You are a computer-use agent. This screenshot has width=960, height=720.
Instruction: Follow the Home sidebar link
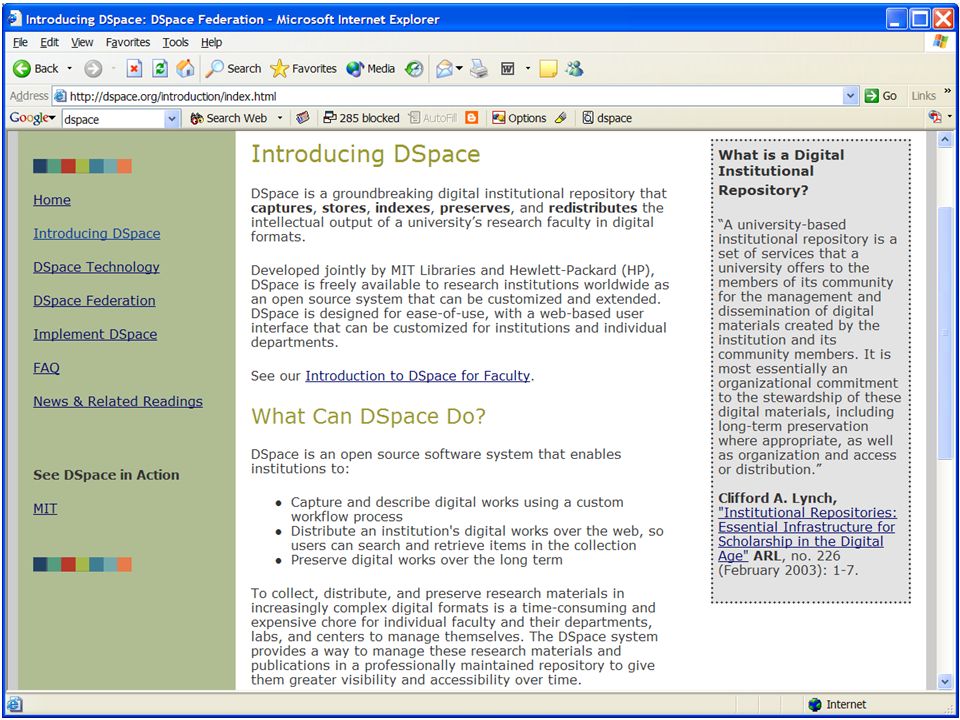coord(51,200)
